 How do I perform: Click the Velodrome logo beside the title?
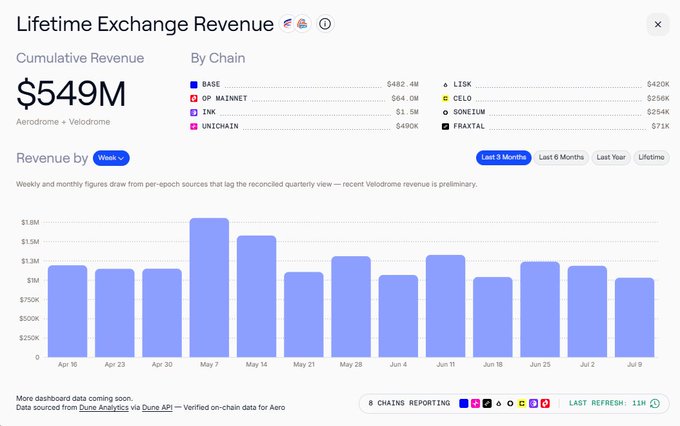pyautogui.click(x=303, y=24)
